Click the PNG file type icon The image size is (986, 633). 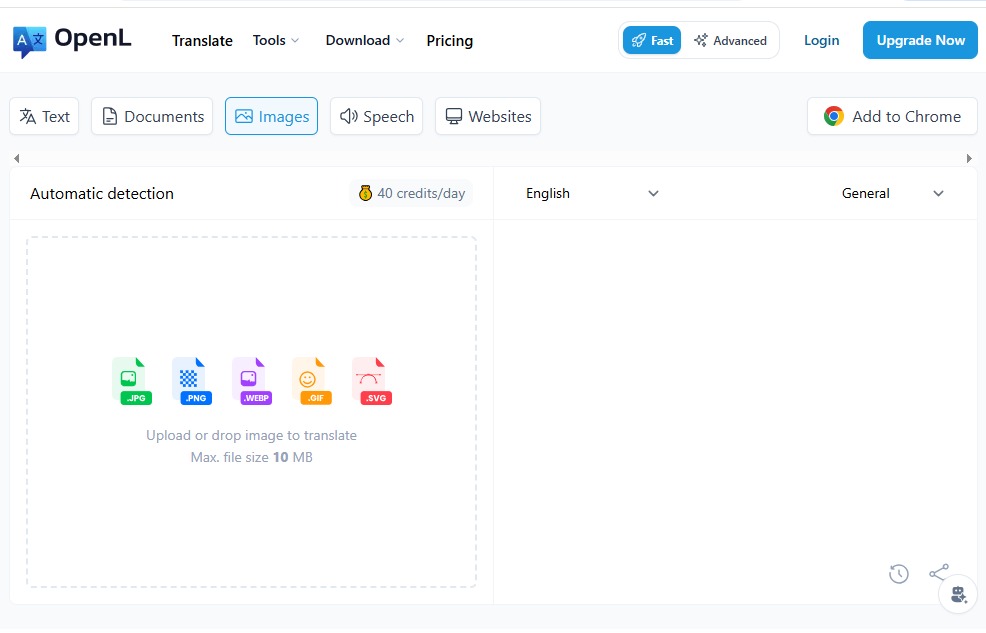click(190, 380)
